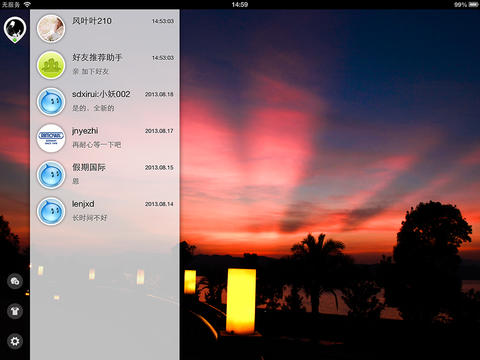Click the timestamp beside 风叶叶210

[163, 21]
